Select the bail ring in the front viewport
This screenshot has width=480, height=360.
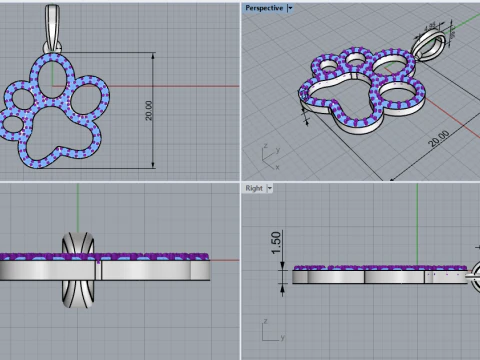(x=78, y=270)
